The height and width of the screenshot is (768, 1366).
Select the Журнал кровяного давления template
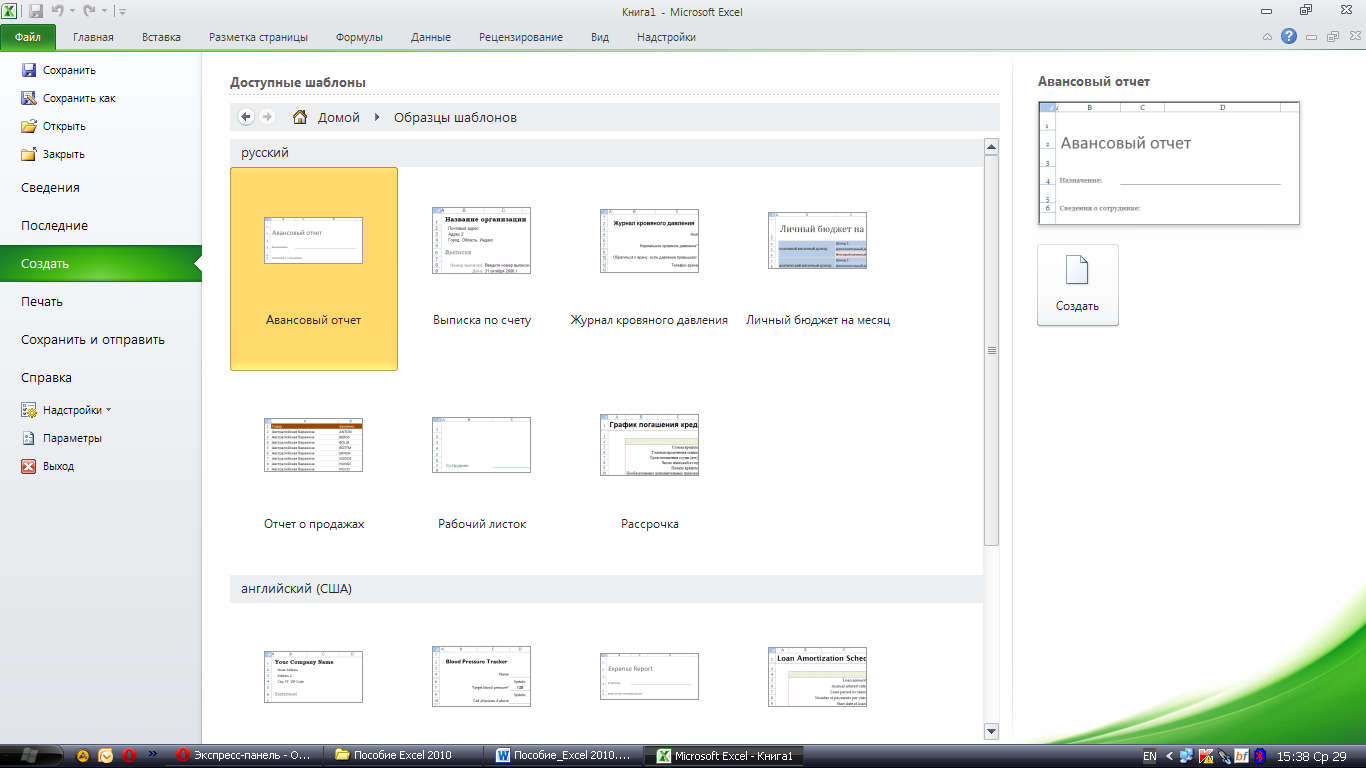[x=649, y=269]
